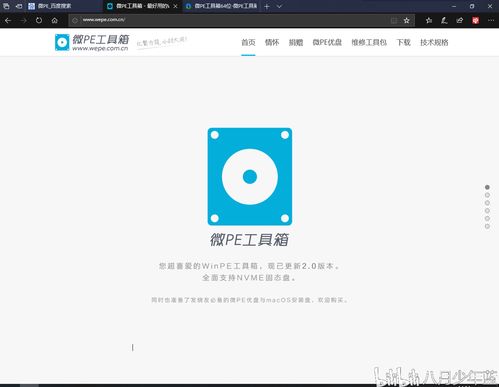Image resolution: width=499 pixels, height=387 pixels.
Task: Close the active 微PE工具箱 tab
Action: point(175,6)
